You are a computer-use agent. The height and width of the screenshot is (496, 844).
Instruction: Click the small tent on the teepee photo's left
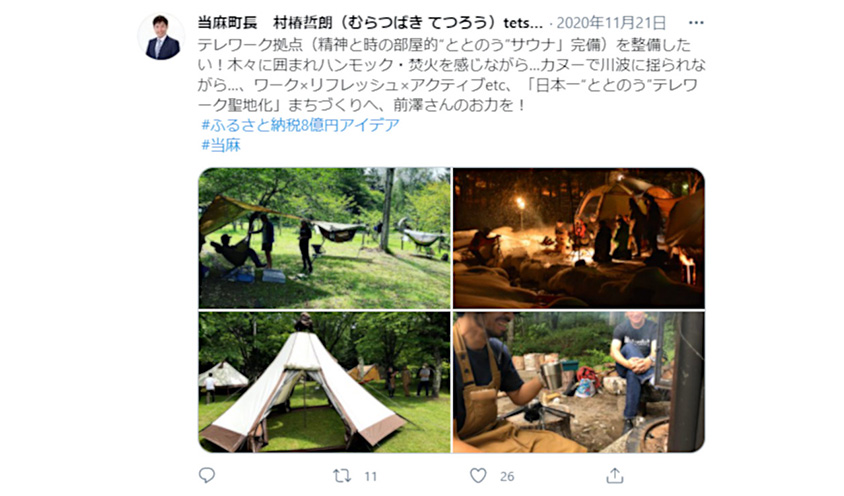point(223,375)
